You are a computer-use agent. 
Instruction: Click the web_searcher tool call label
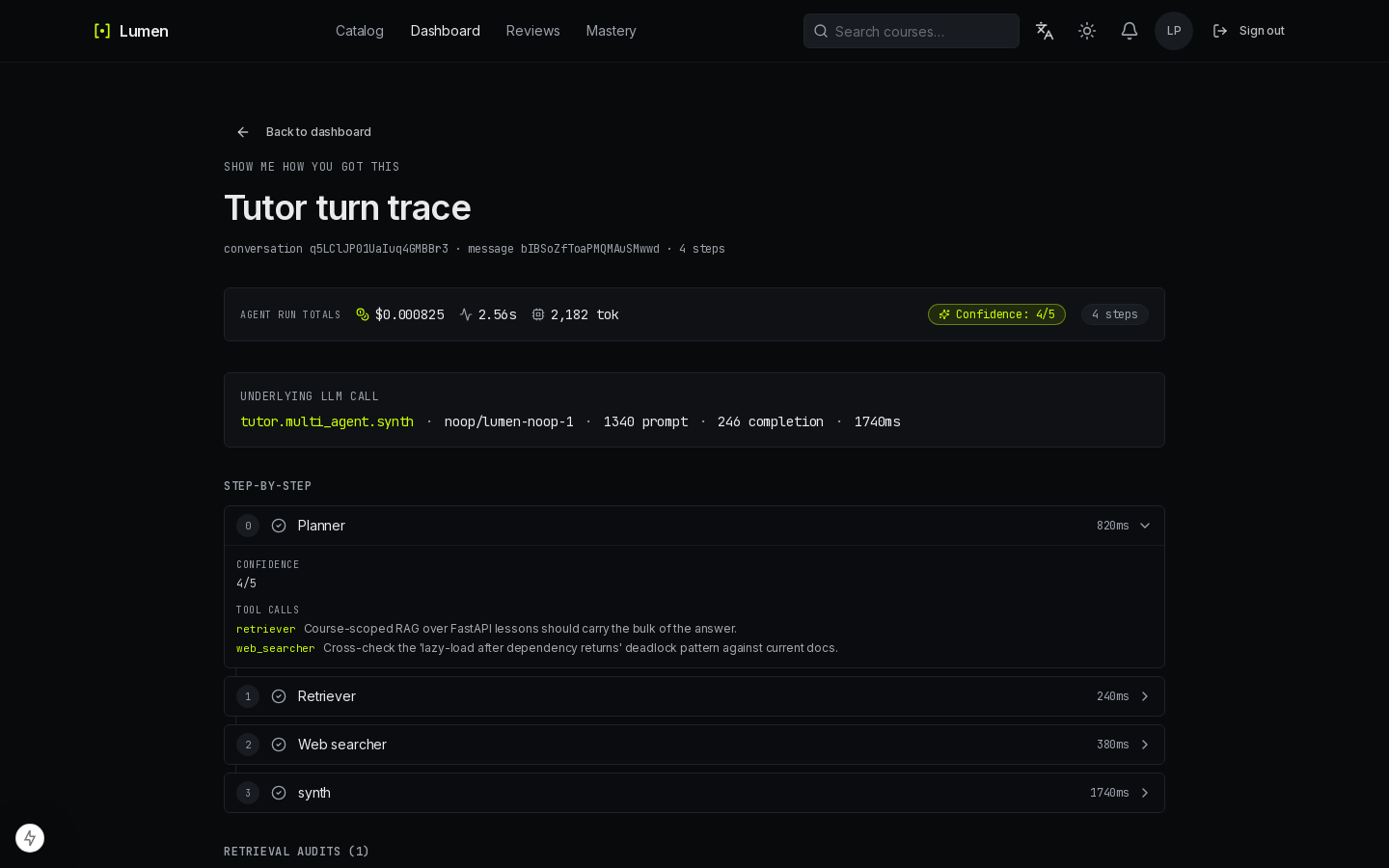(x=276, y=648)
